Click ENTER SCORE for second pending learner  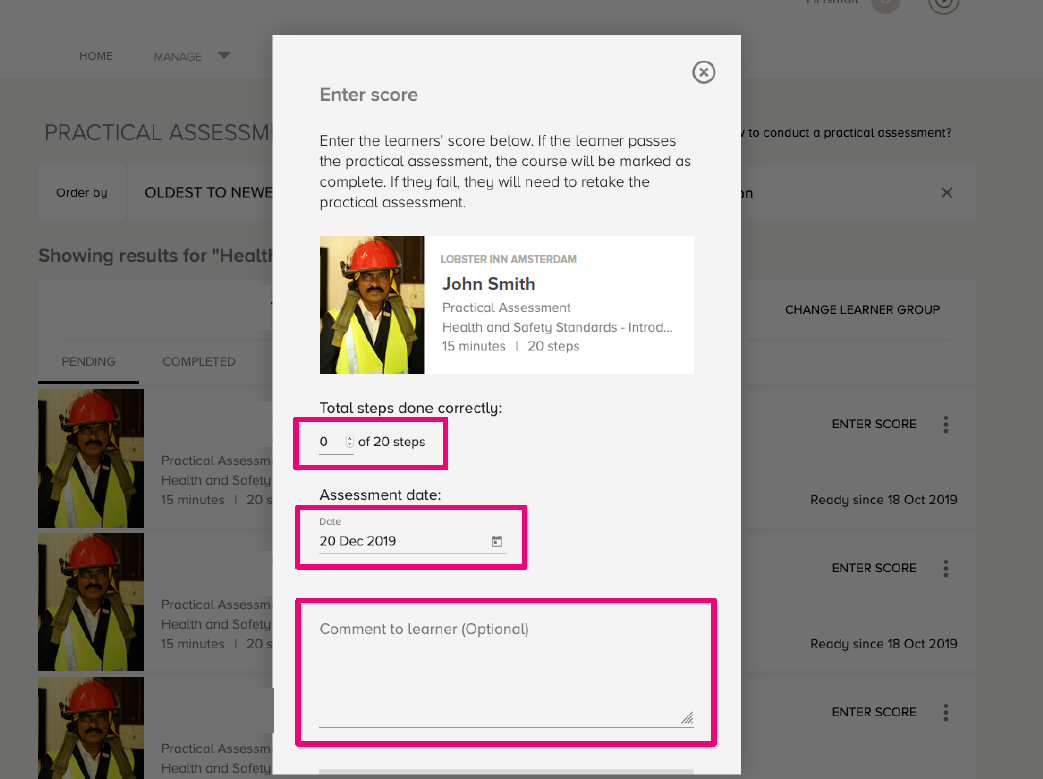pos(874,568)
